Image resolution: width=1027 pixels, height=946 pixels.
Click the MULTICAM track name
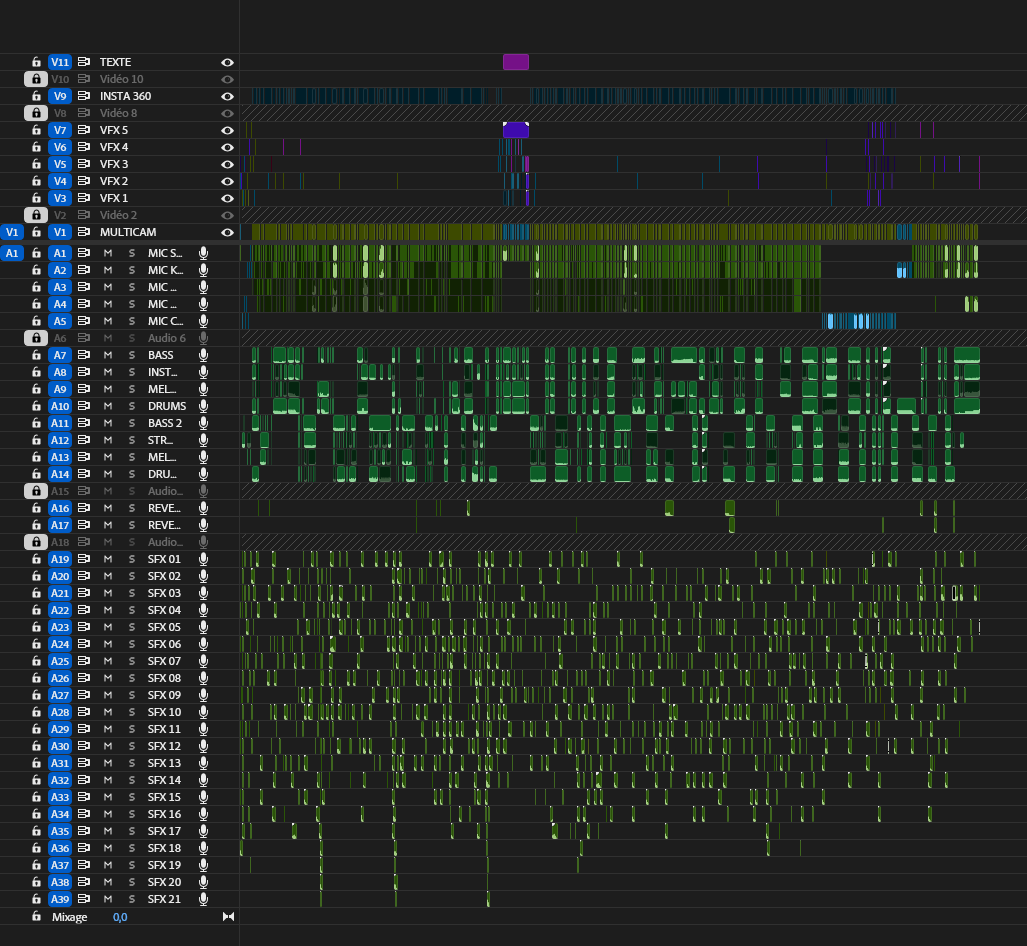128,233
